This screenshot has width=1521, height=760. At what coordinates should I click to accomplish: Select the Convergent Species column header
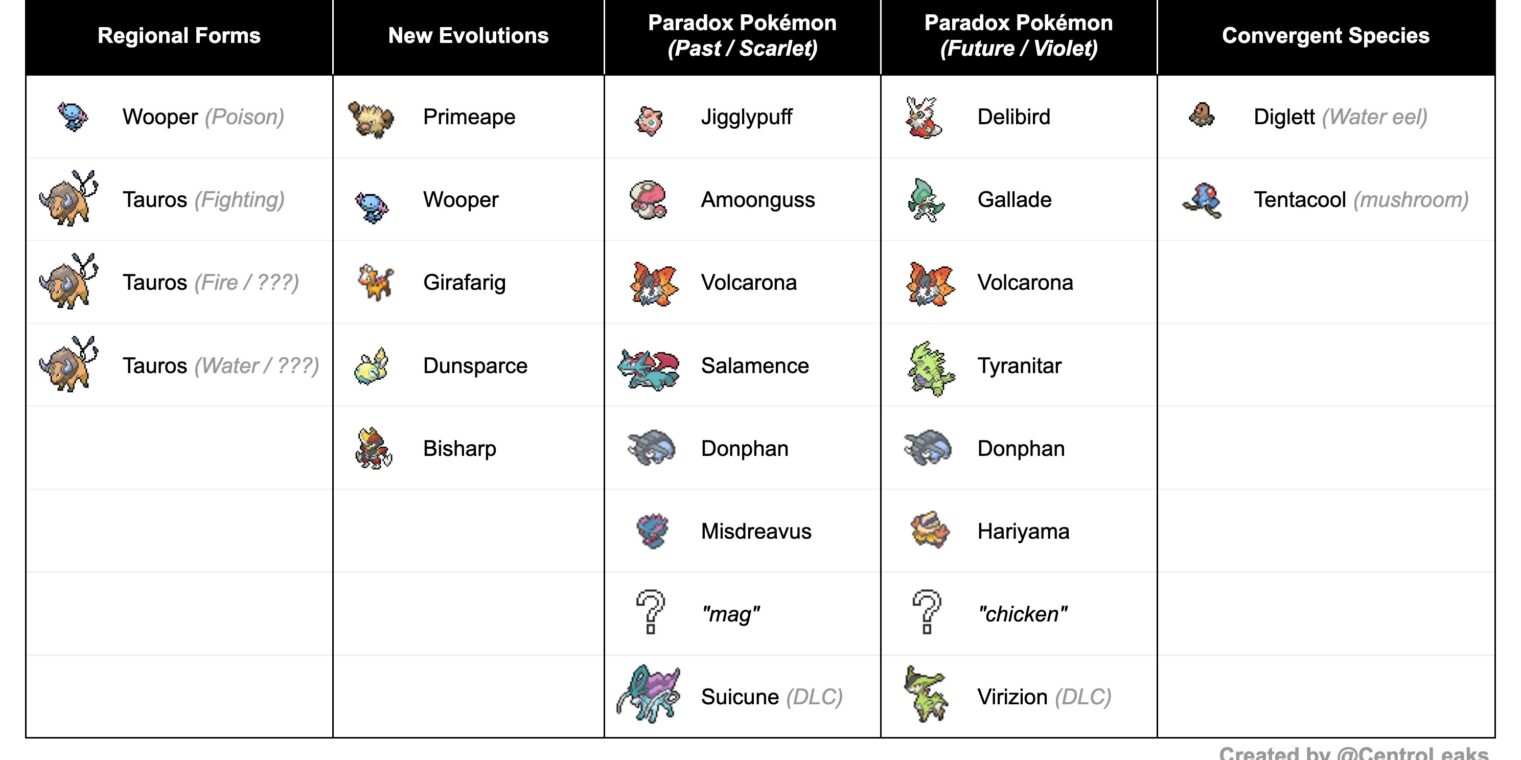click(1325, 36)
